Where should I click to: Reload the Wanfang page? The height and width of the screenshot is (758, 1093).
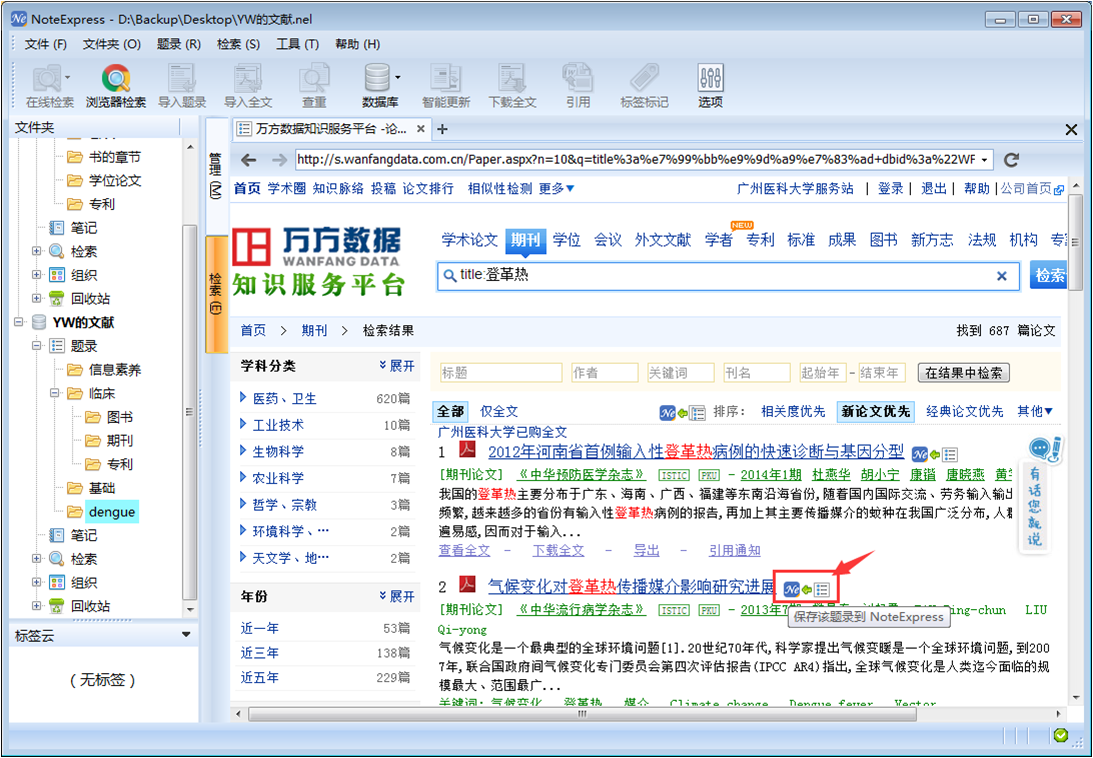point(1011,160)
